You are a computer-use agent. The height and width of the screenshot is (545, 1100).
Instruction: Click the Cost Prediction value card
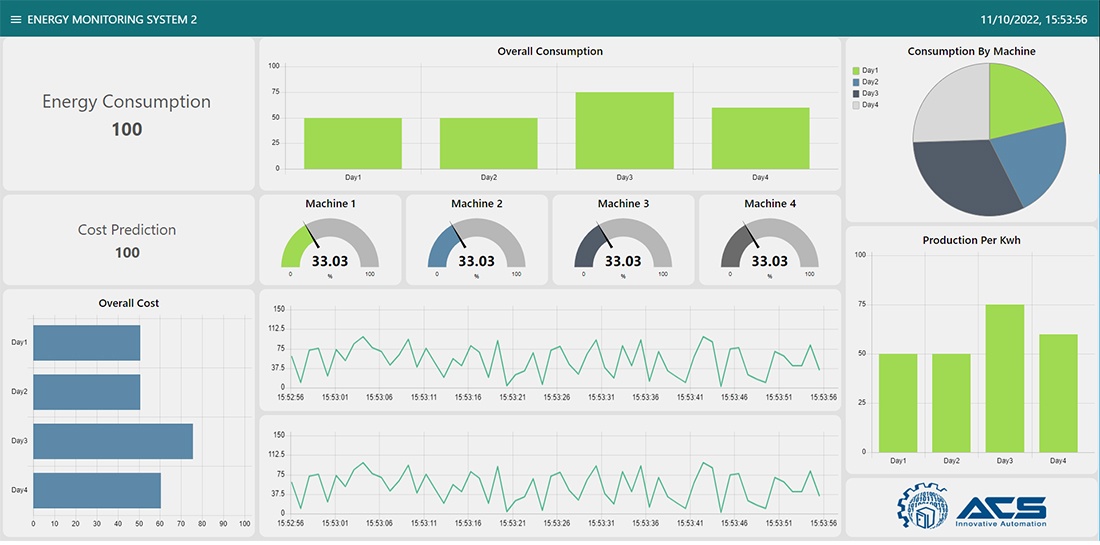tap(127, 240)
